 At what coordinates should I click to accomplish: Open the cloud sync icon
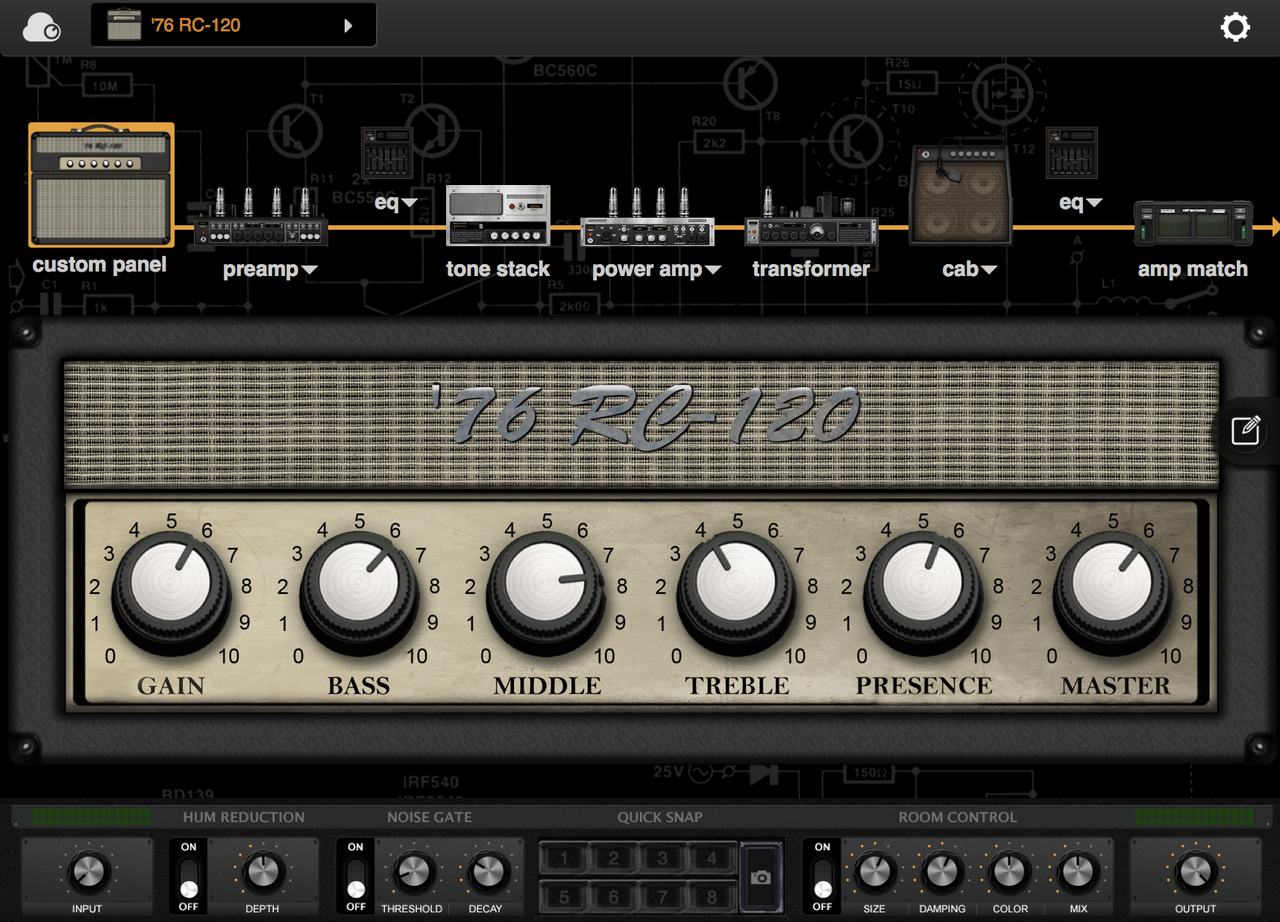point(41,26)
